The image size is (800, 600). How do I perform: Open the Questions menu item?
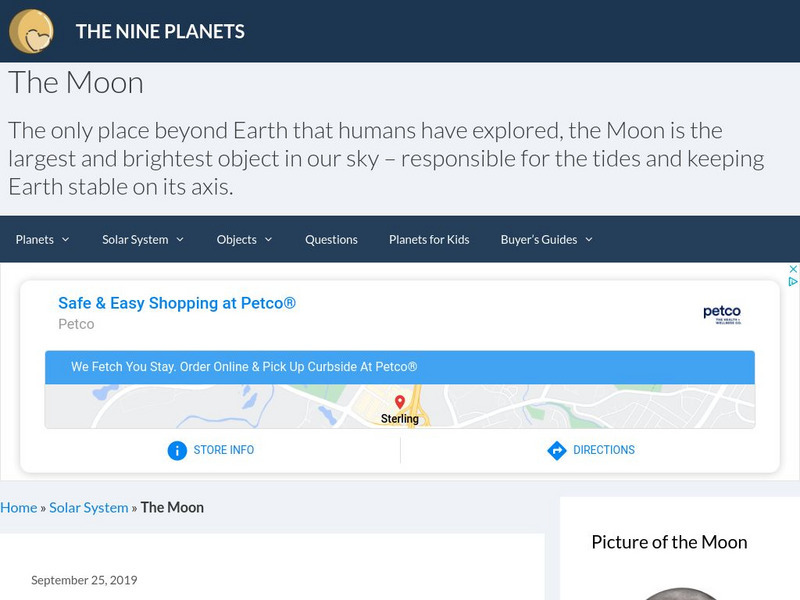click(331, 239)
